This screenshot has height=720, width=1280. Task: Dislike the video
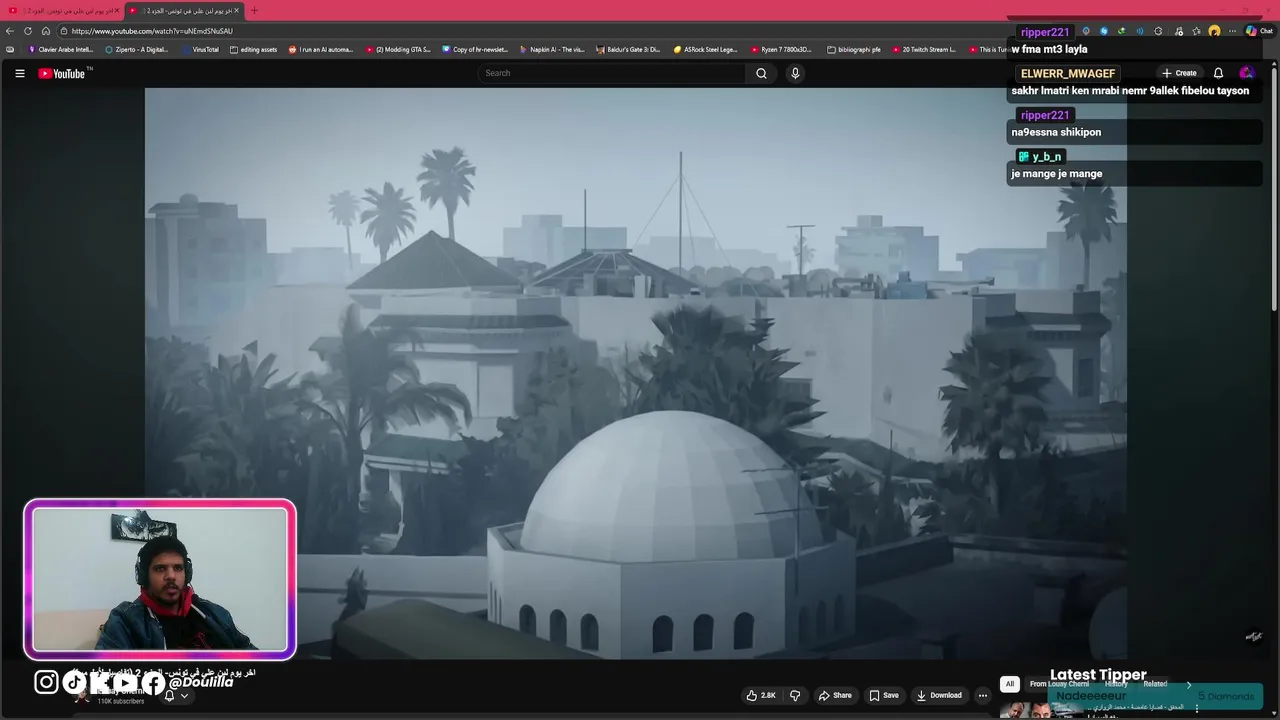click(x=795, y=695)
